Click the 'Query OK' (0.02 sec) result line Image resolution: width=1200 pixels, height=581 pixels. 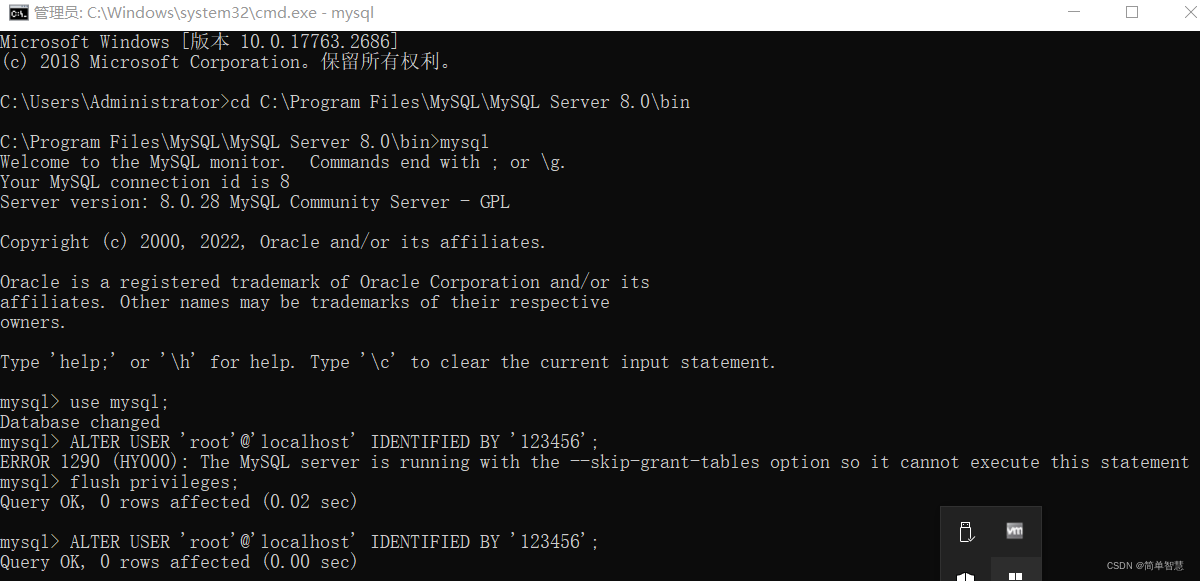(179, 502)
